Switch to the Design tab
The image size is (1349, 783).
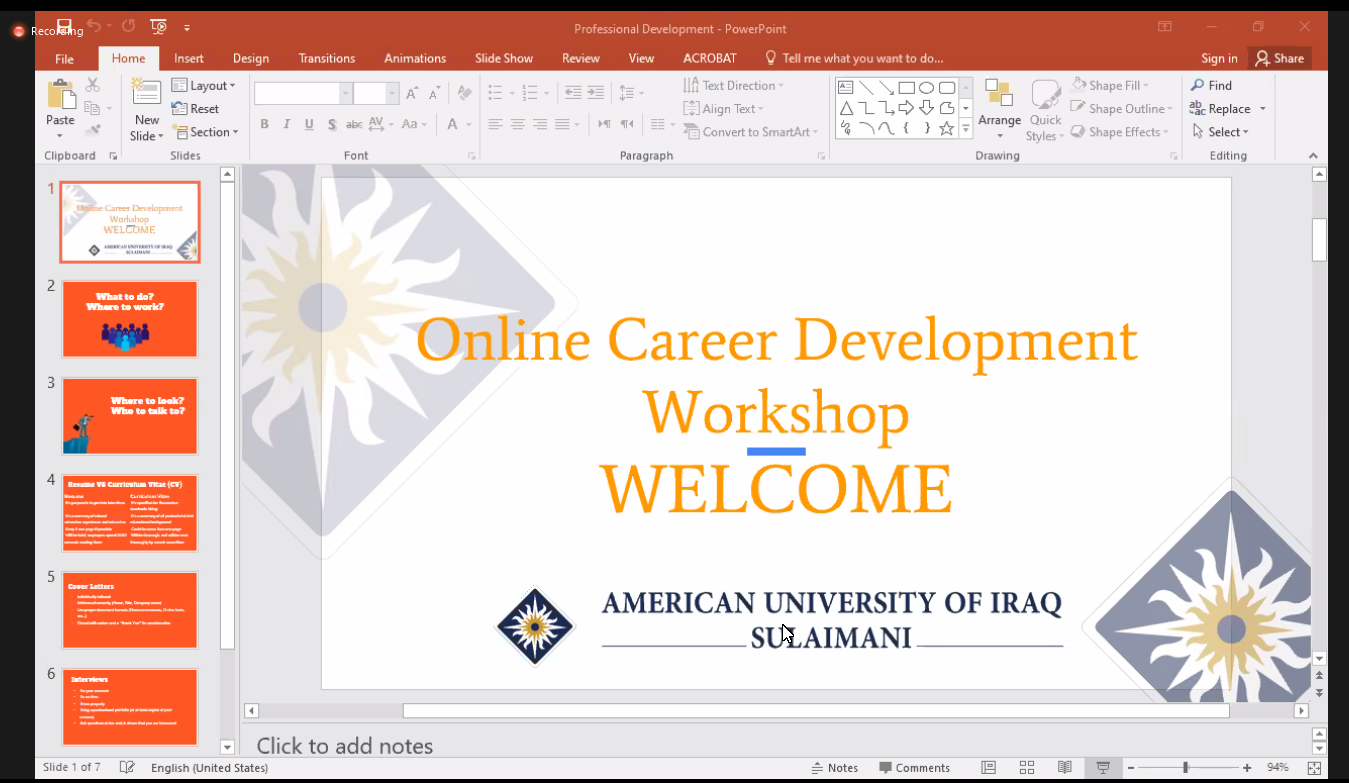point(251,58)
